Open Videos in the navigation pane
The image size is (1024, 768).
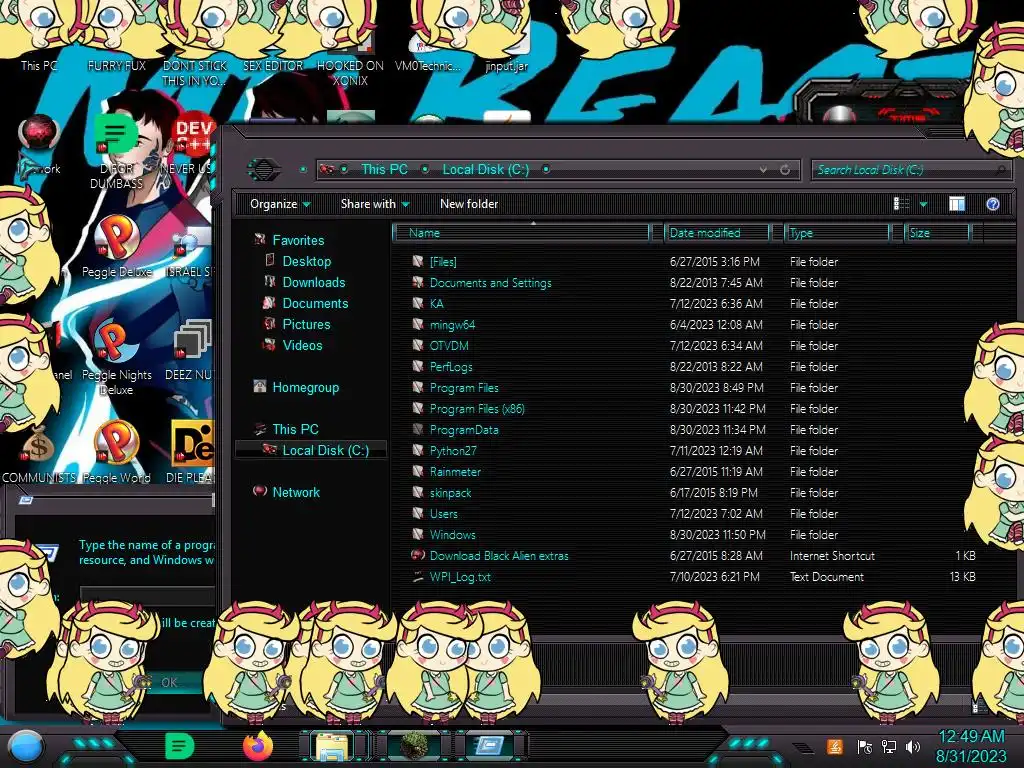302,345
